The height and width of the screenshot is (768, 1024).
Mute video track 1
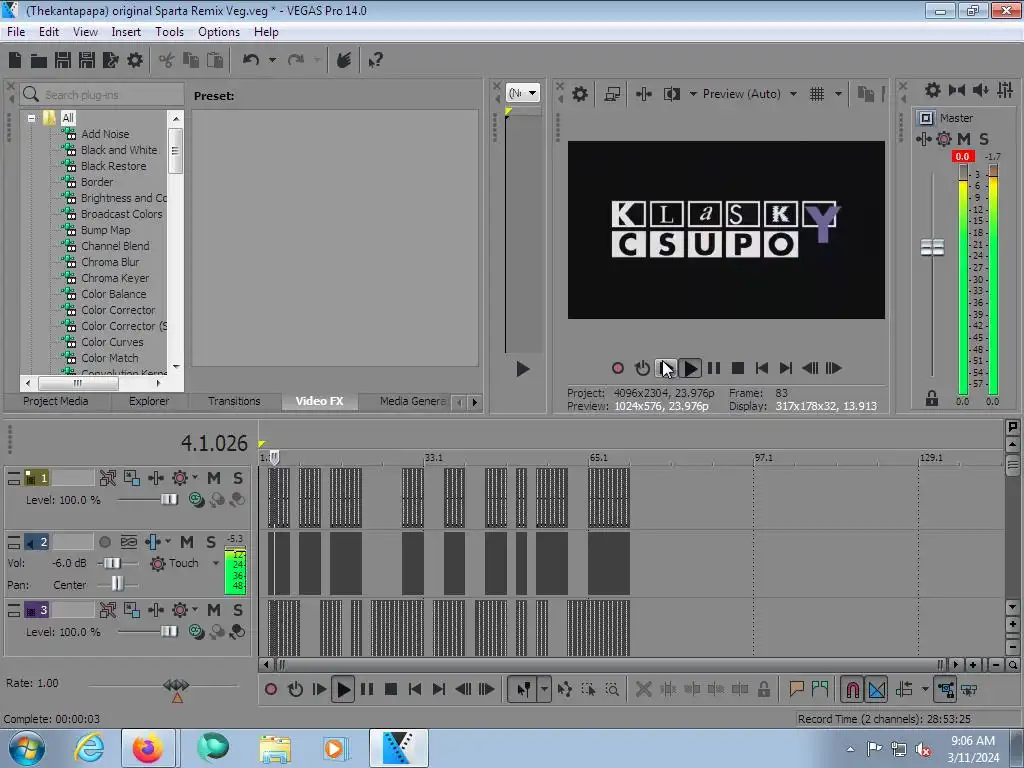[214, 478]
